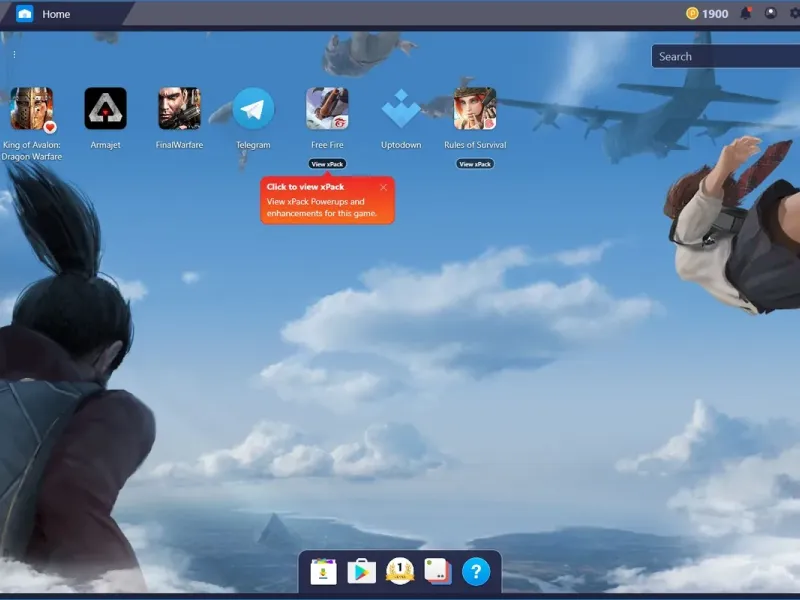Open the multi-instance manager dock icon
Screen dimensions: 800x600
pyautogui.click(x=438, y=571)
